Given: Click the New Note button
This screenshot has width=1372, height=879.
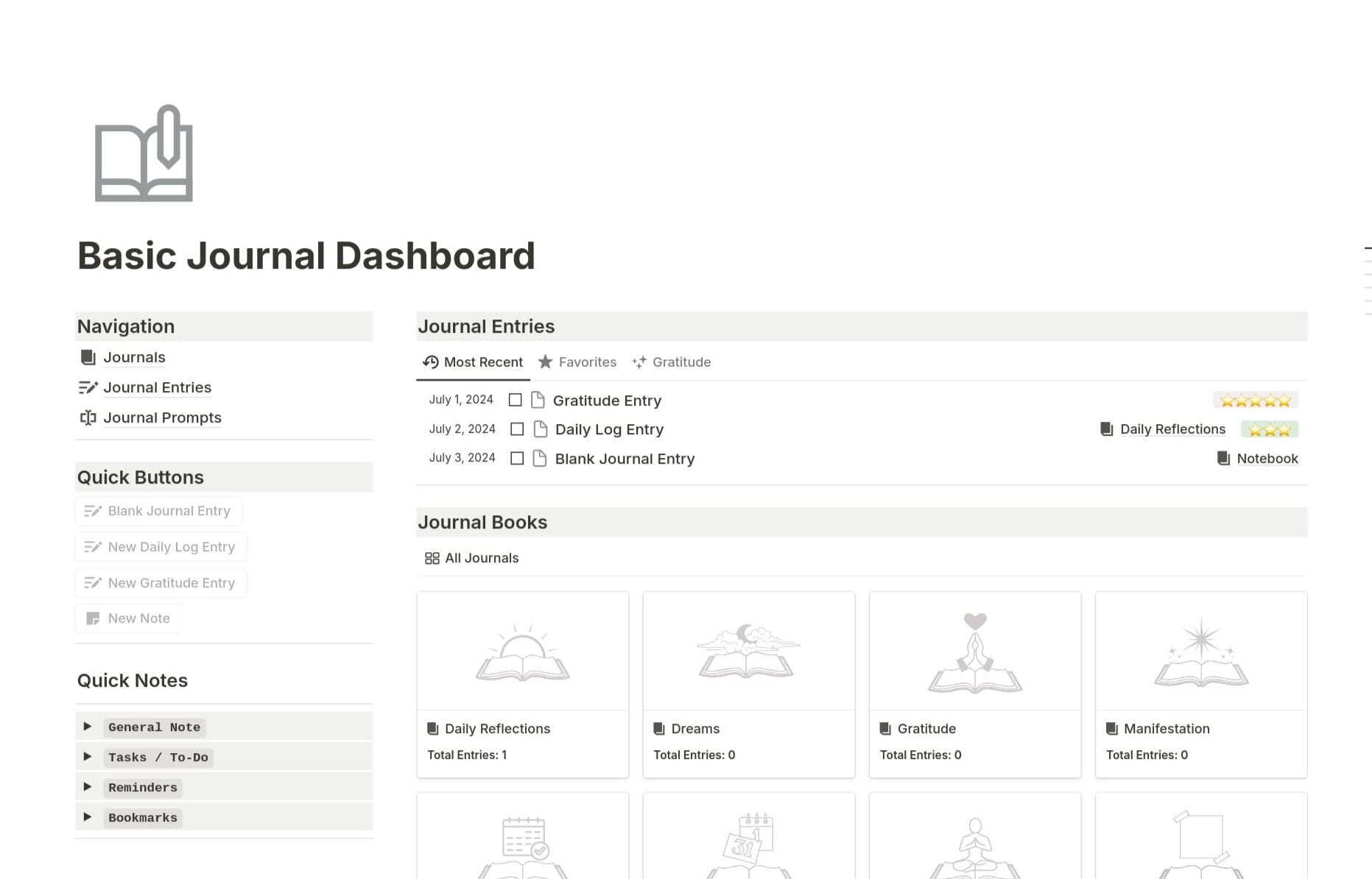Looking at the screenshot, I should click(x=129, y=618).
